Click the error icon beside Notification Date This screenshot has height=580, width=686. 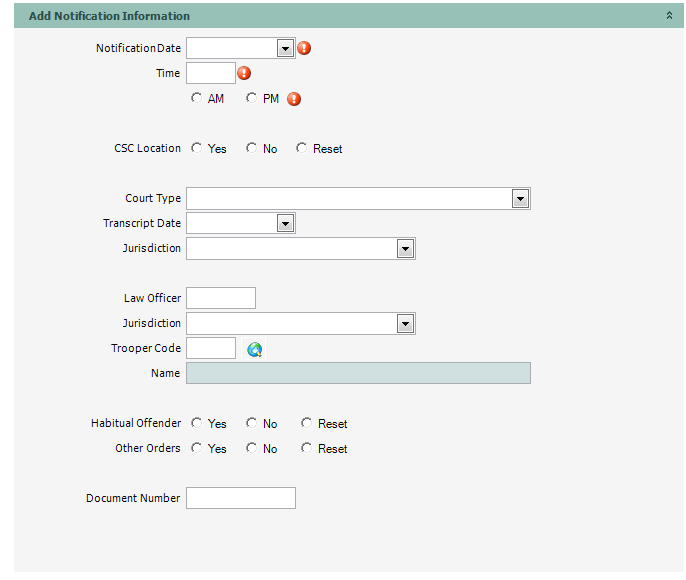pos(305,48)
